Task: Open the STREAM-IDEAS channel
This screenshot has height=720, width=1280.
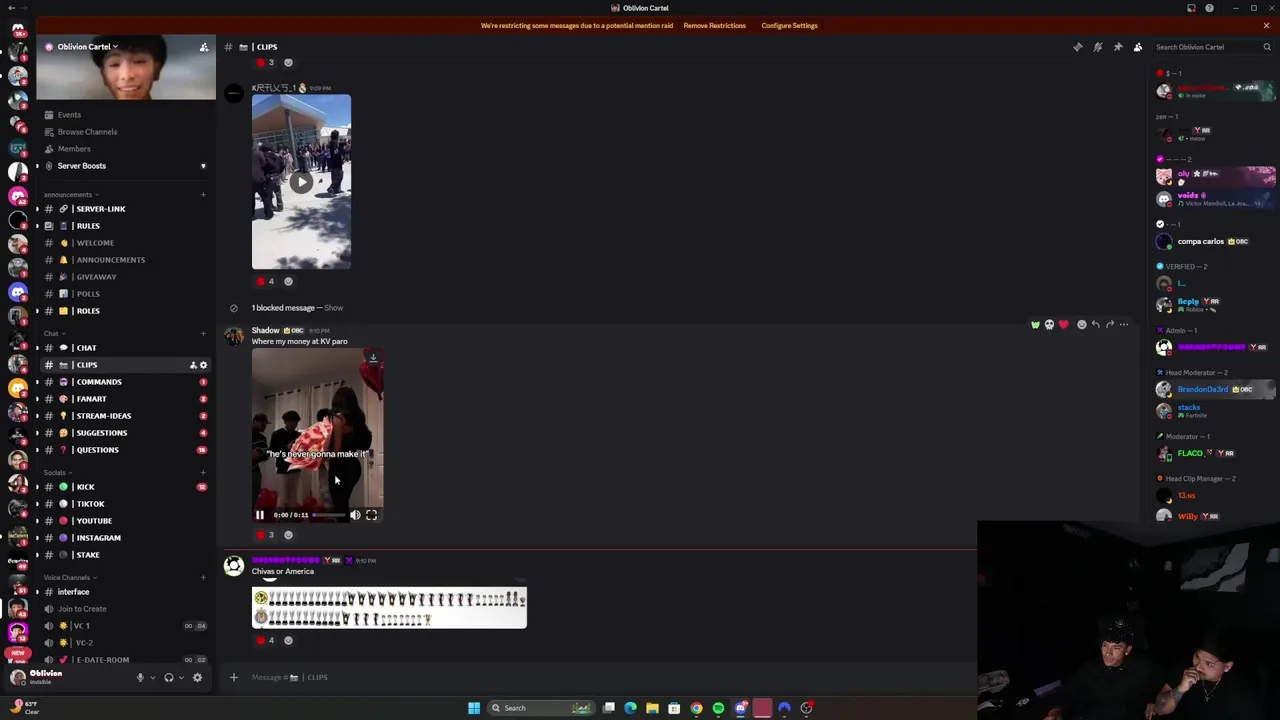Action: coord(103,416)
